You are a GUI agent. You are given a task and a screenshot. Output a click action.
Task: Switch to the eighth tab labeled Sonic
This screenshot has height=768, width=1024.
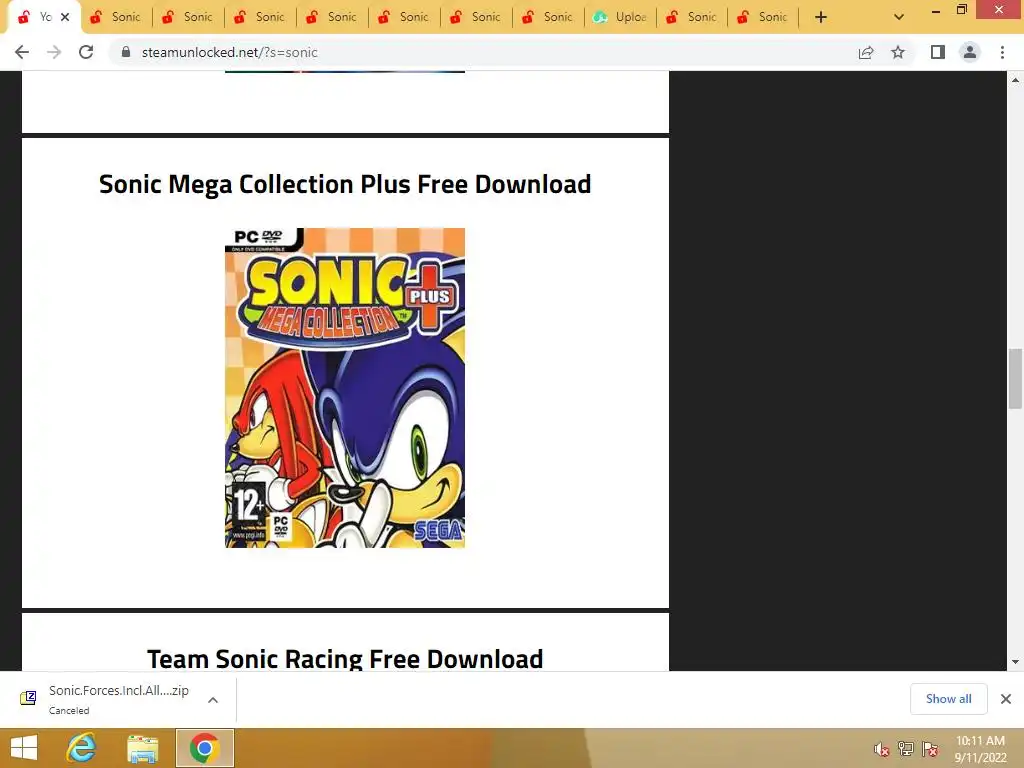(547, 17)
